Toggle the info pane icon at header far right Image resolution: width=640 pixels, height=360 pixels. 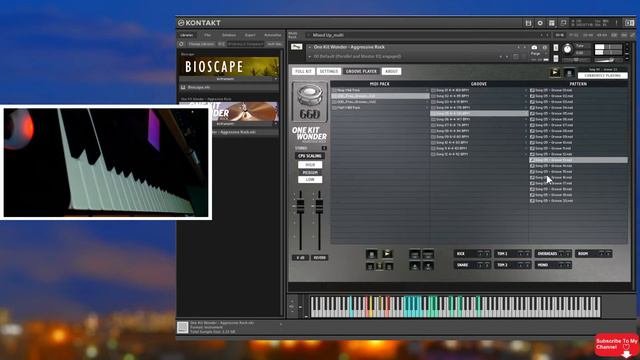tap(629, 23)
